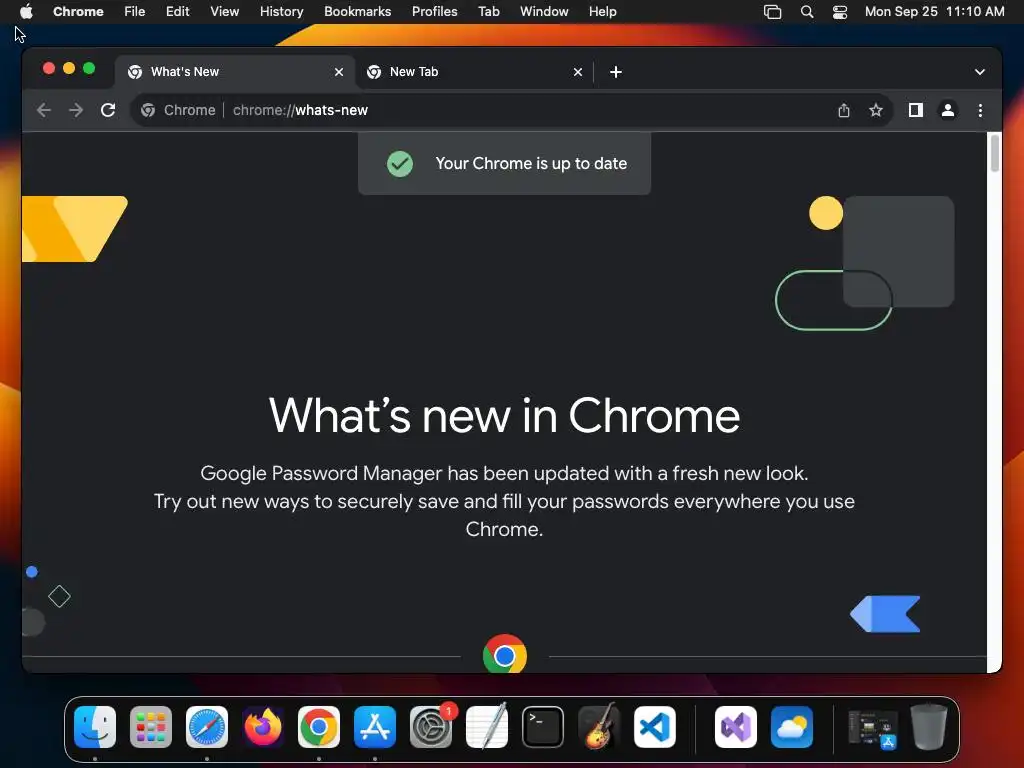Open the Window menu
1024x768 pixels.
click(x=544, y=12)
